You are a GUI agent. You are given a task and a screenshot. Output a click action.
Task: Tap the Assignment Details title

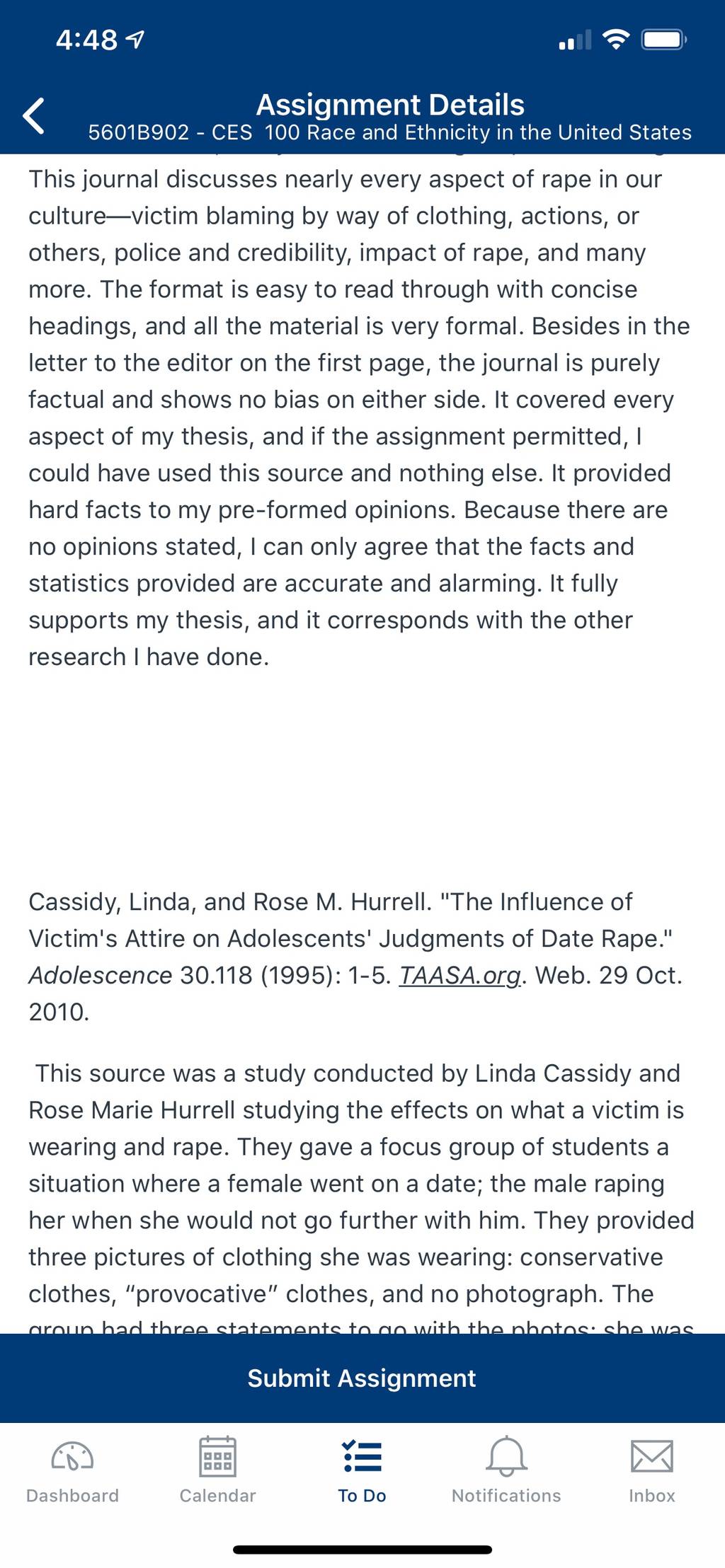[x=390, y=105]
